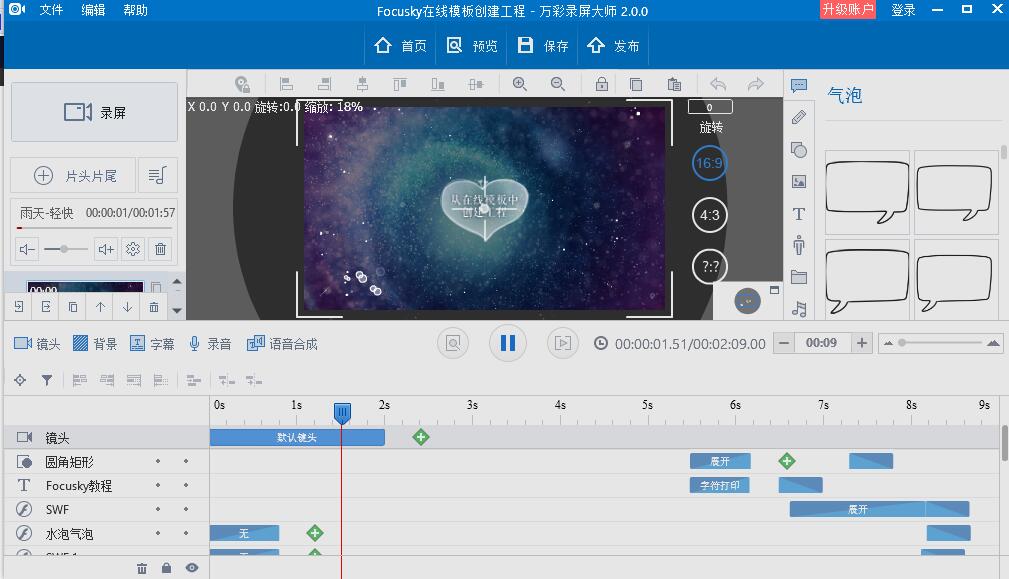Click the 录屏 screen recording button
1009x579 pixels.
pyautogui.click(x=94, y=112)
